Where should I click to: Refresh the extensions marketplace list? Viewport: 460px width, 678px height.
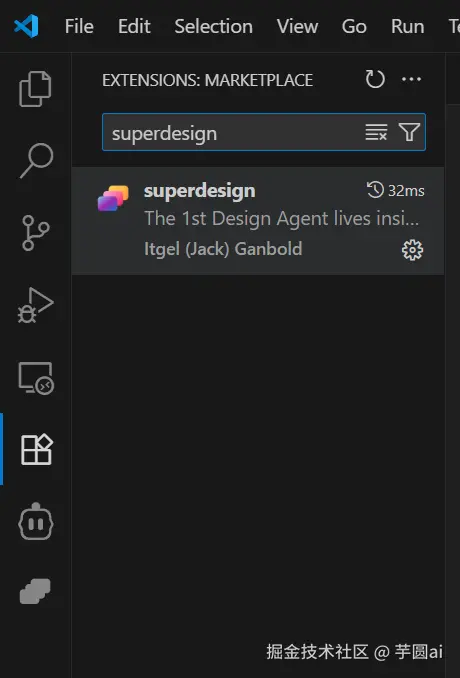375,79
